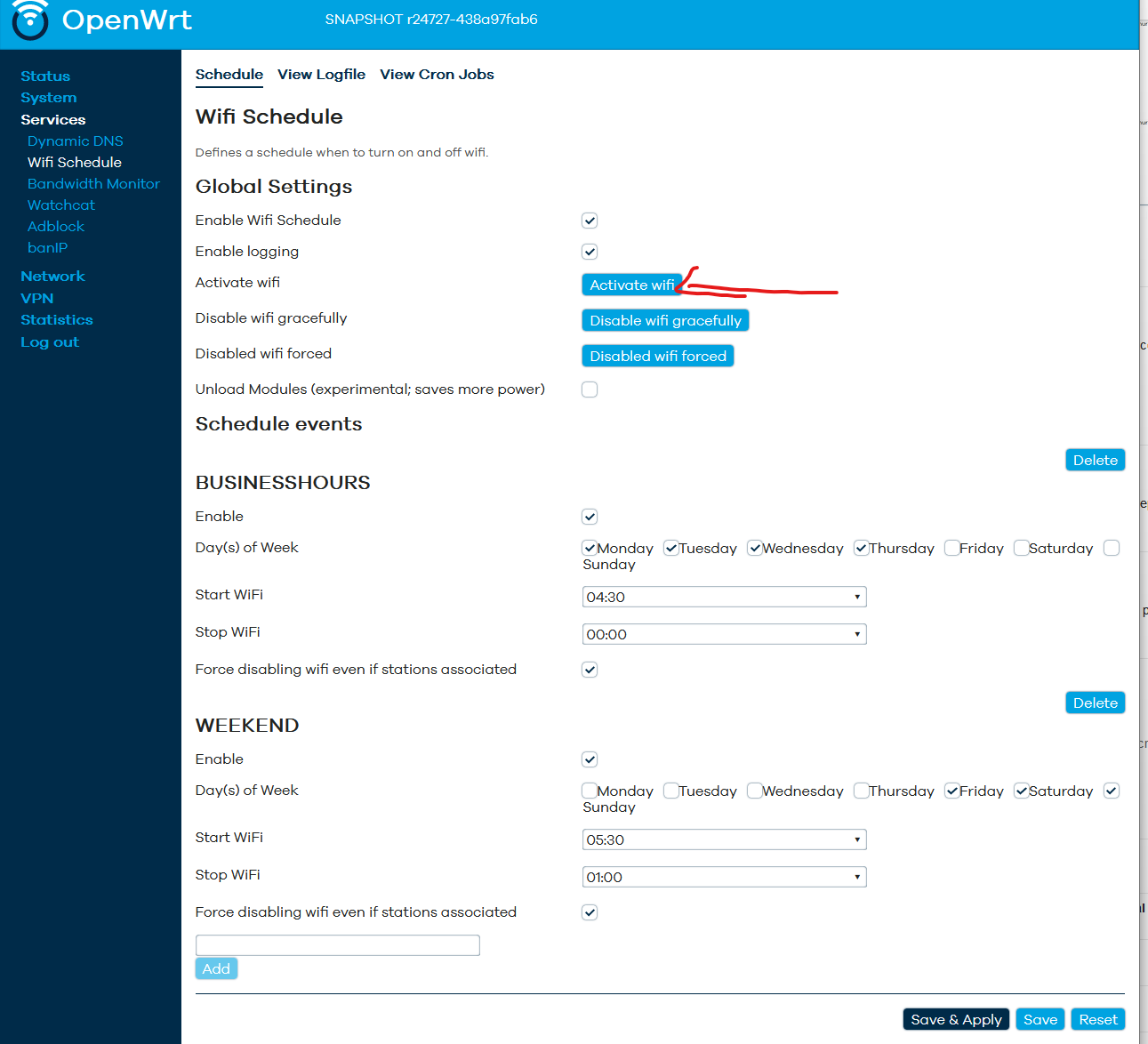
Task: Open WEEKEND Stop WiFi 01:00 dropdown
Action: click(724, 877)
